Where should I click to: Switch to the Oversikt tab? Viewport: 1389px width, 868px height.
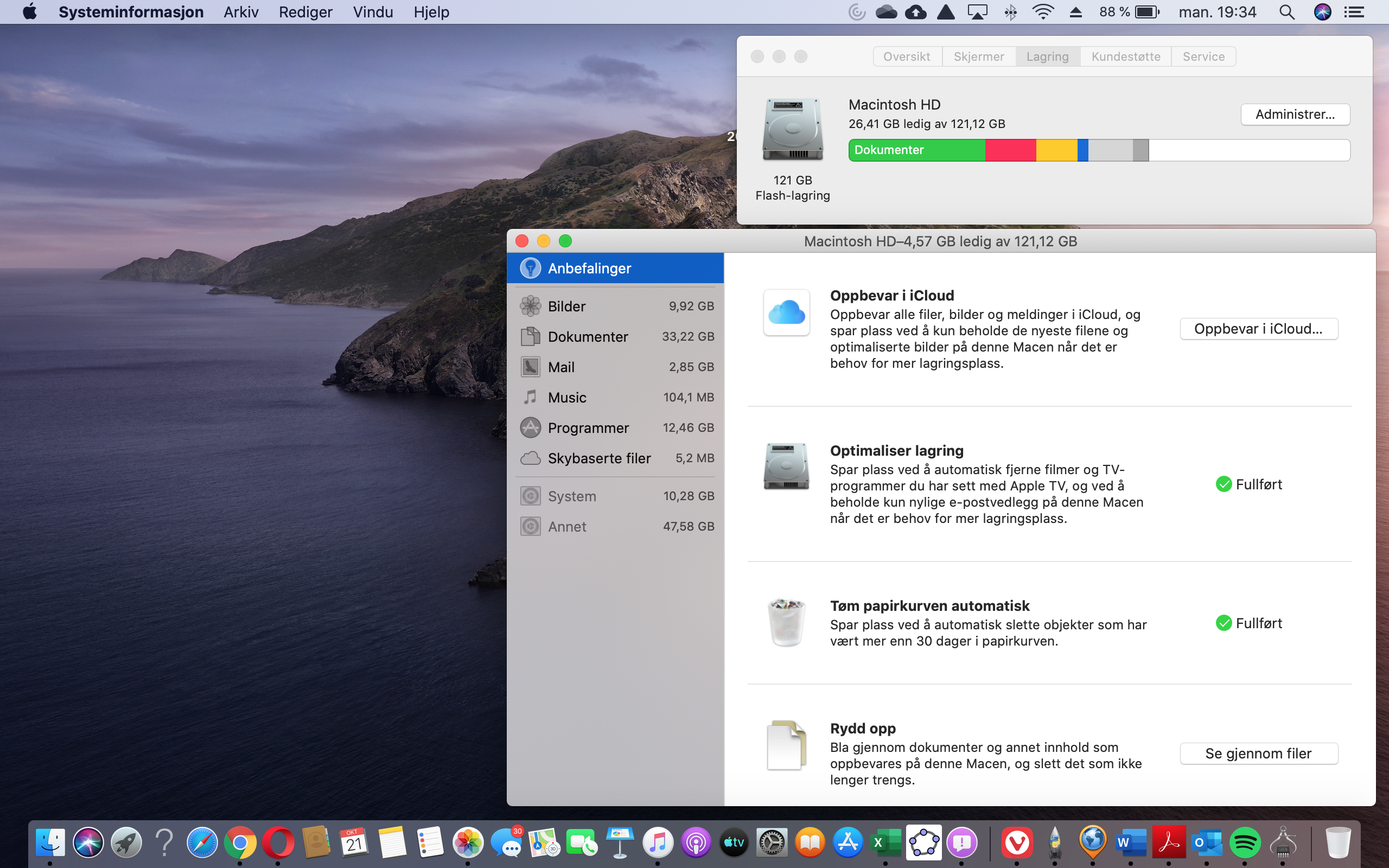coord(907,56)
